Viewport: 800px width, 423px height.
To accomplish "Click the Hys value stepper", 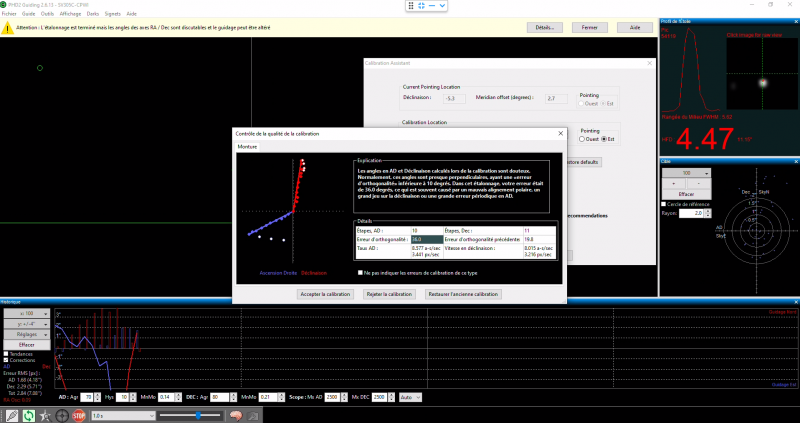I will [x=133, y=397].
